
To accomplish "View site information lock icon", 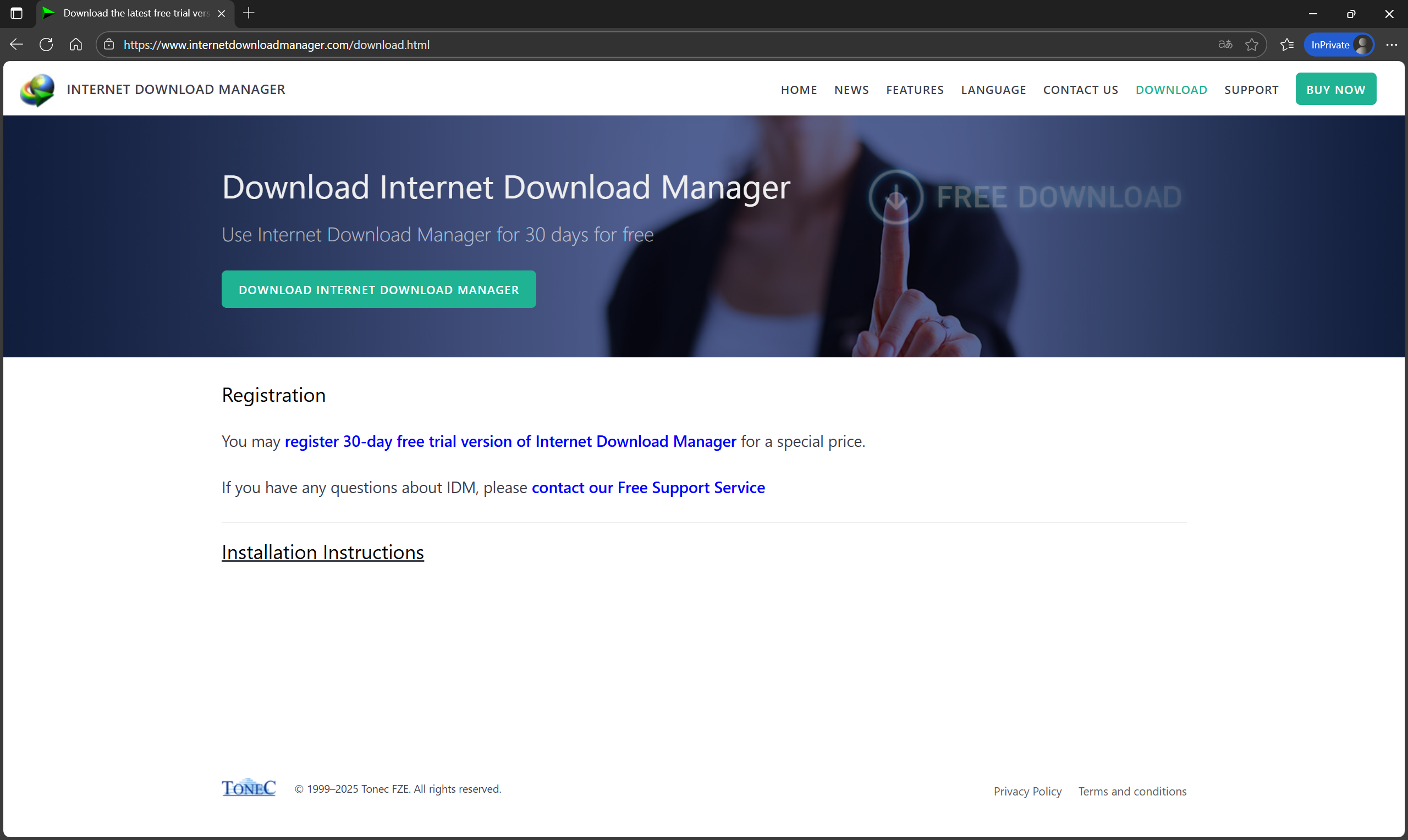I will point(109,45).
